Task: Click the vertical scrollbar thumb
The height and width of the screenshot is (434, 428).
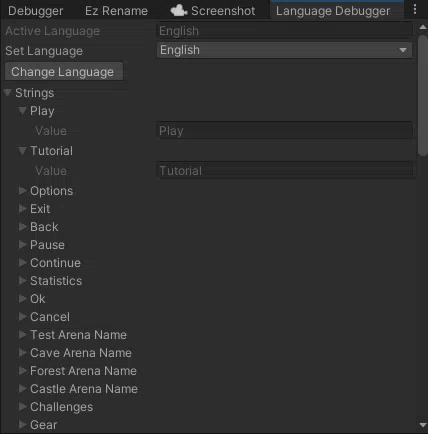Action: pos(423,95)
